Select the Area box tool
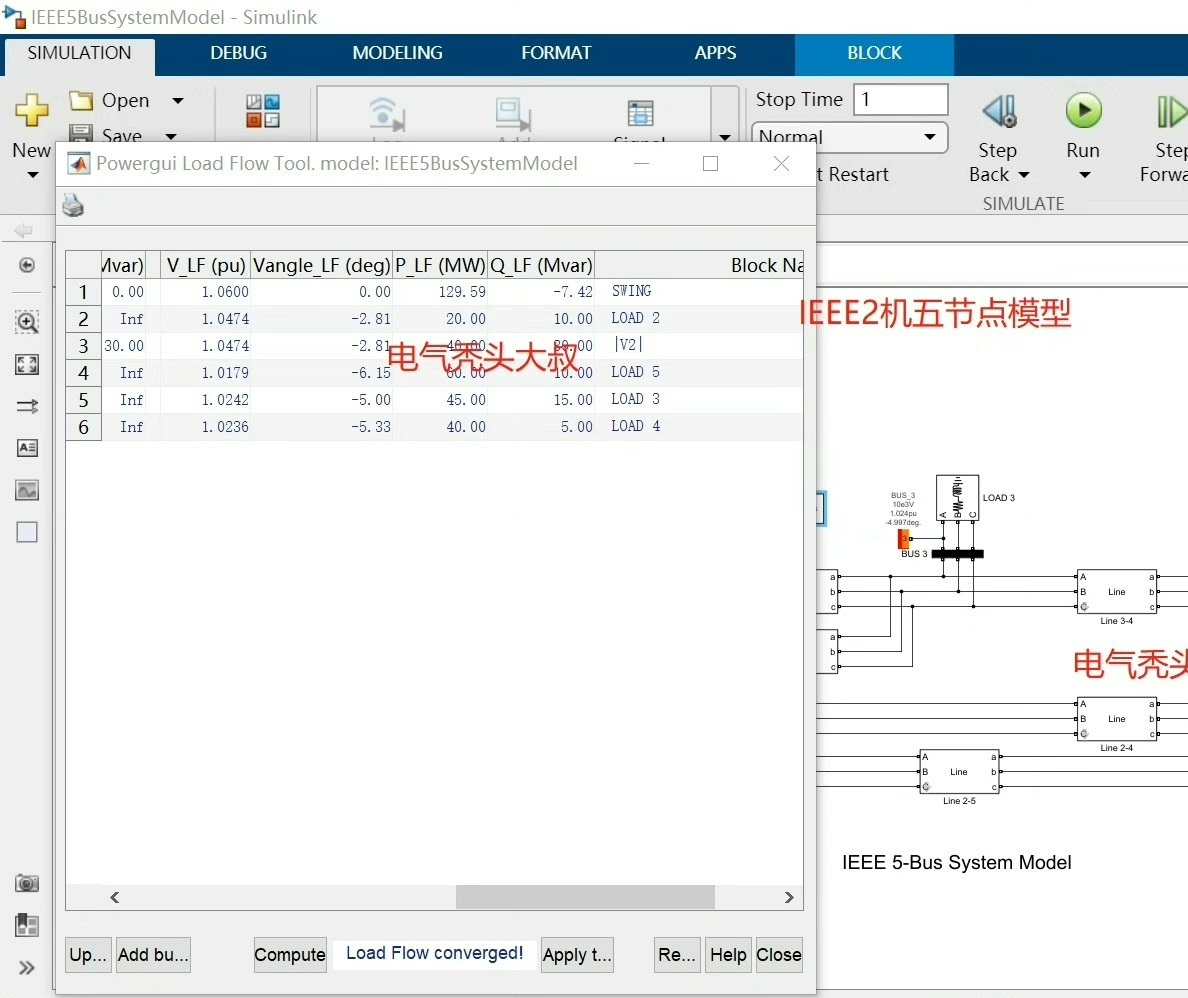The image size is (1188, 998). 27,532
